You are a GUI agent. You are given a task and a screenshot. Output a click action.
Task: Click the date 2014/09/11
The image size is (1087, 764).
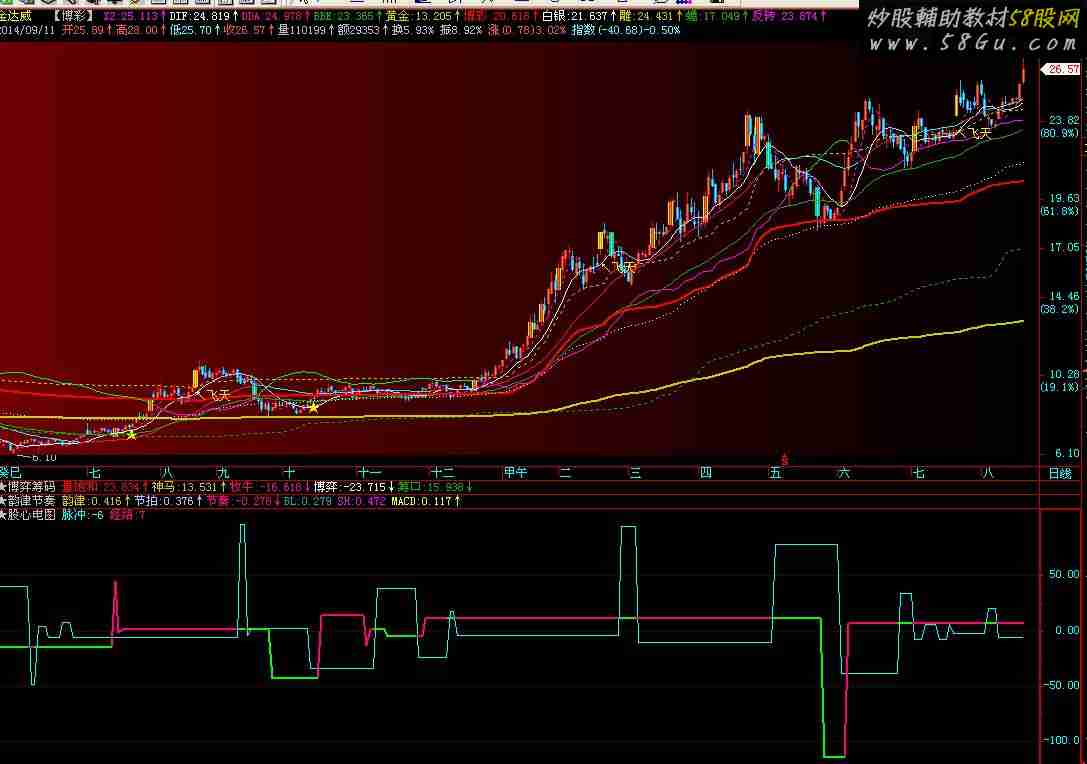(28, 31)
